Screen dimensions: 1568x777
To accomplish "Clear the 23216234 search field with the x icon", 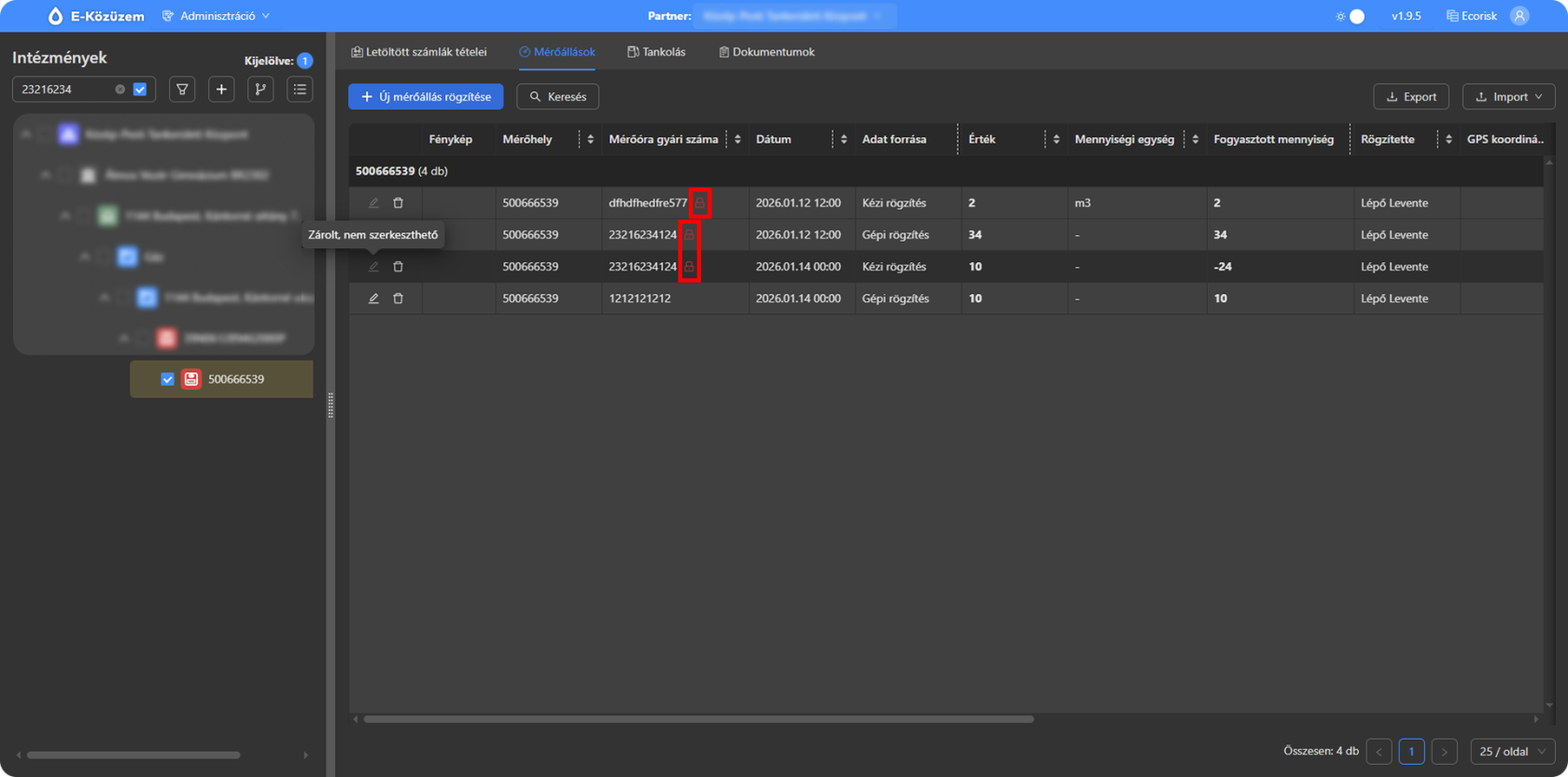I will pyautogui.click(x=119, y=90).
